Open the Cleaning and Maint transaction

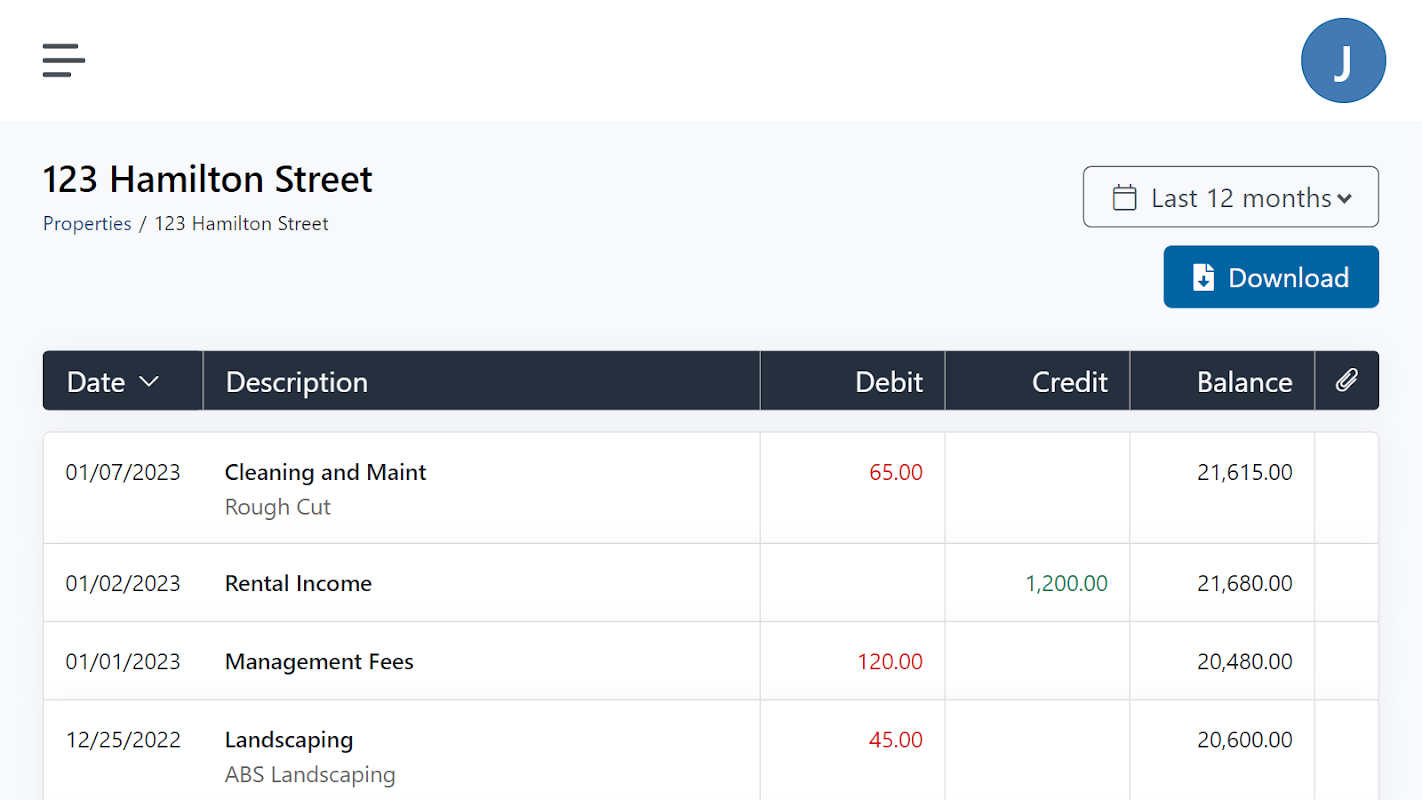coord(325,472)
